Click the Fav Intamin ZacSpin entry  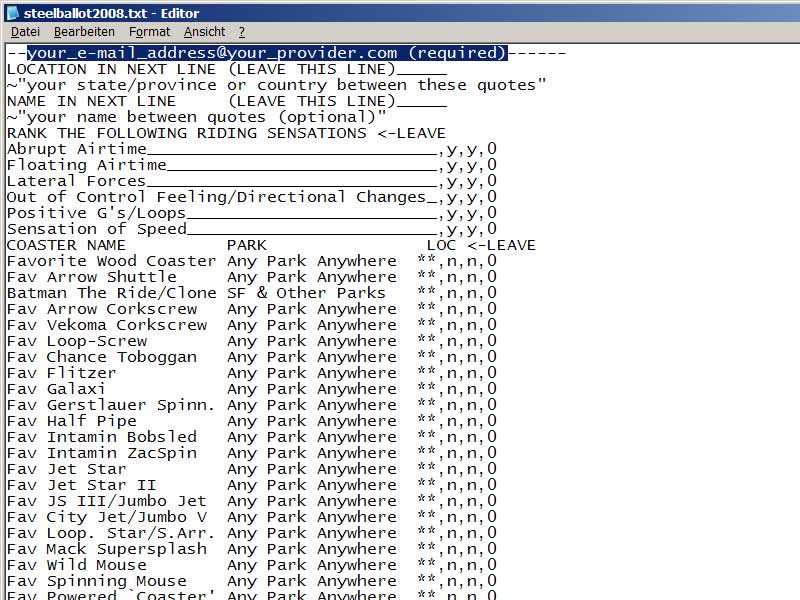102,453
